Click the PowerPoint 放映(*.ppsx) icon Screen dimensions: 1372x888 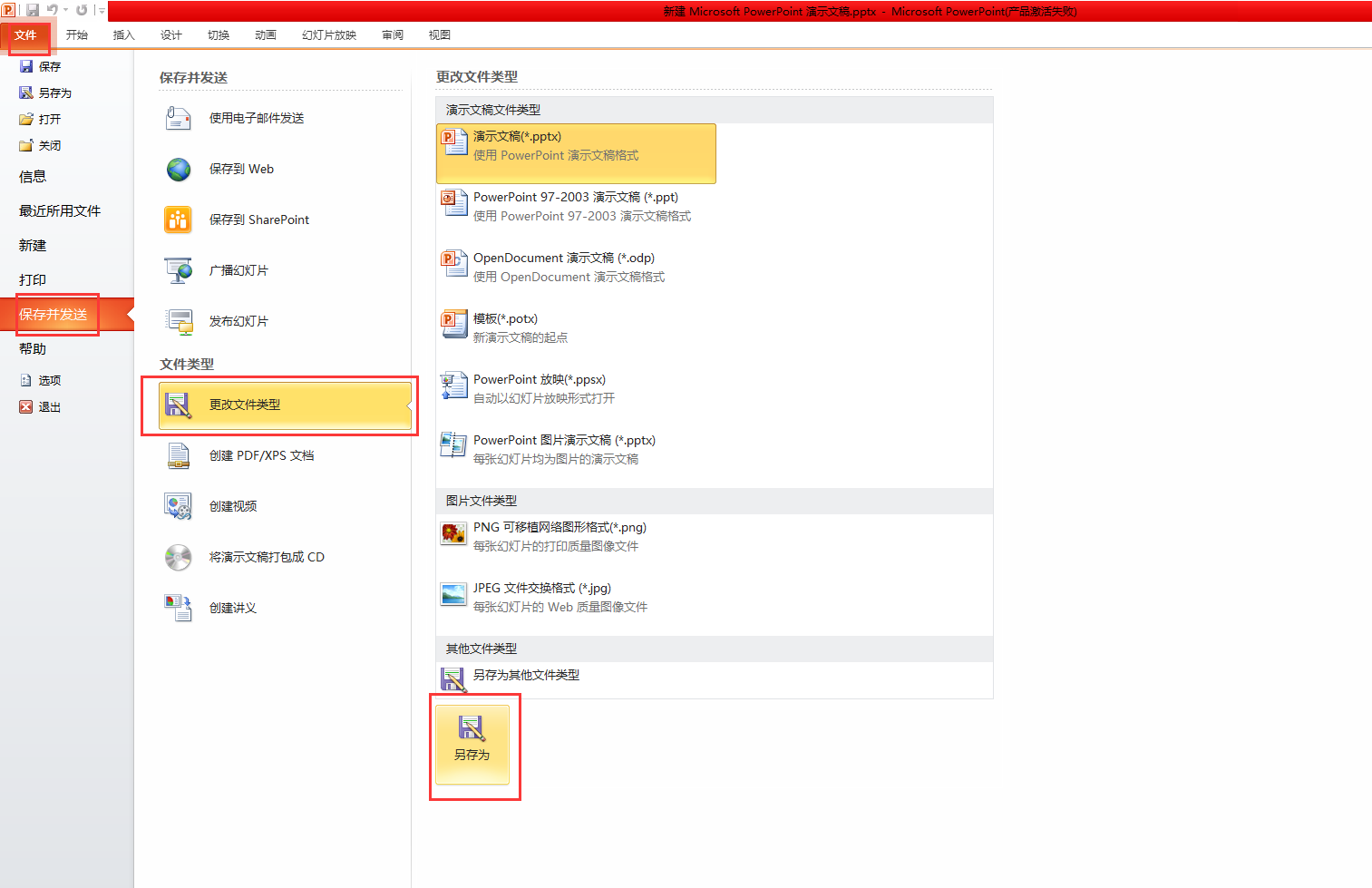pos(453,385)
